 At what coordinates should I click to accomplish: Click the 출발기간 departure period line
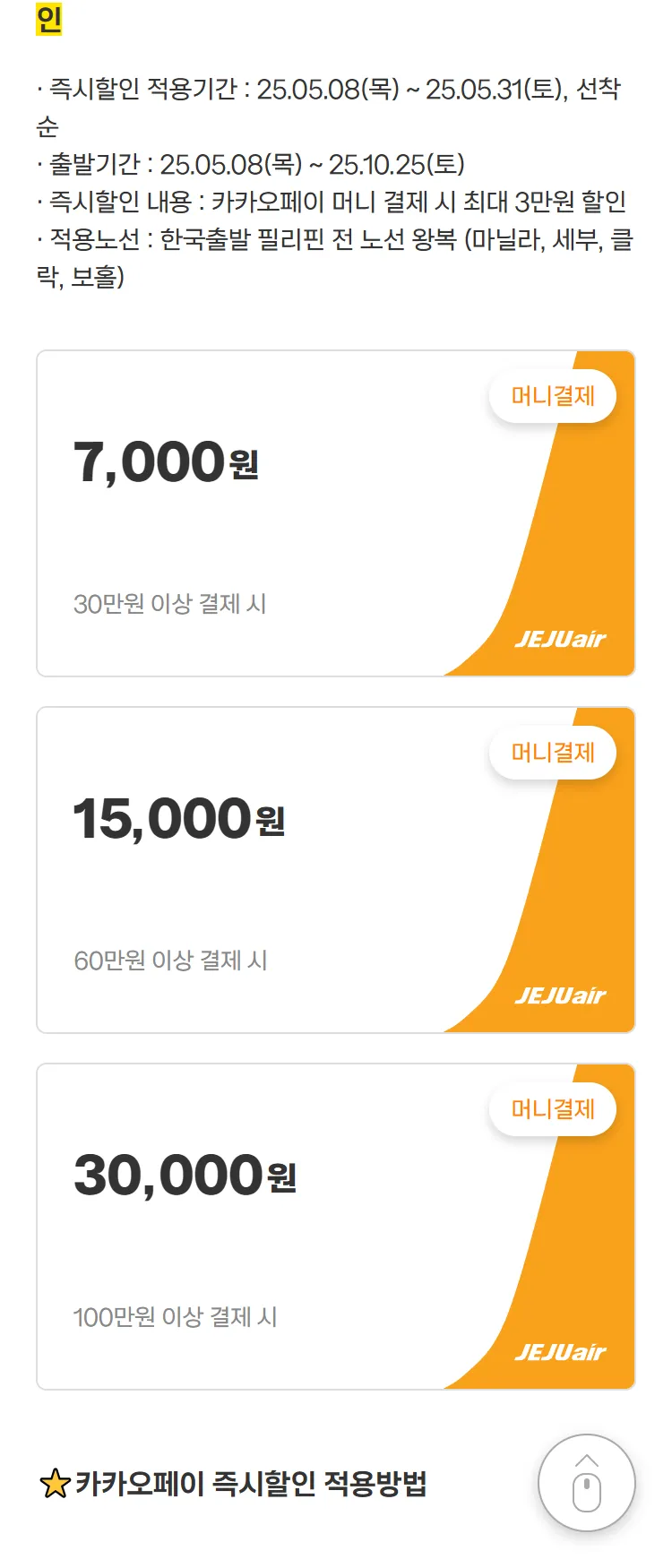click(x=251, y=165)
